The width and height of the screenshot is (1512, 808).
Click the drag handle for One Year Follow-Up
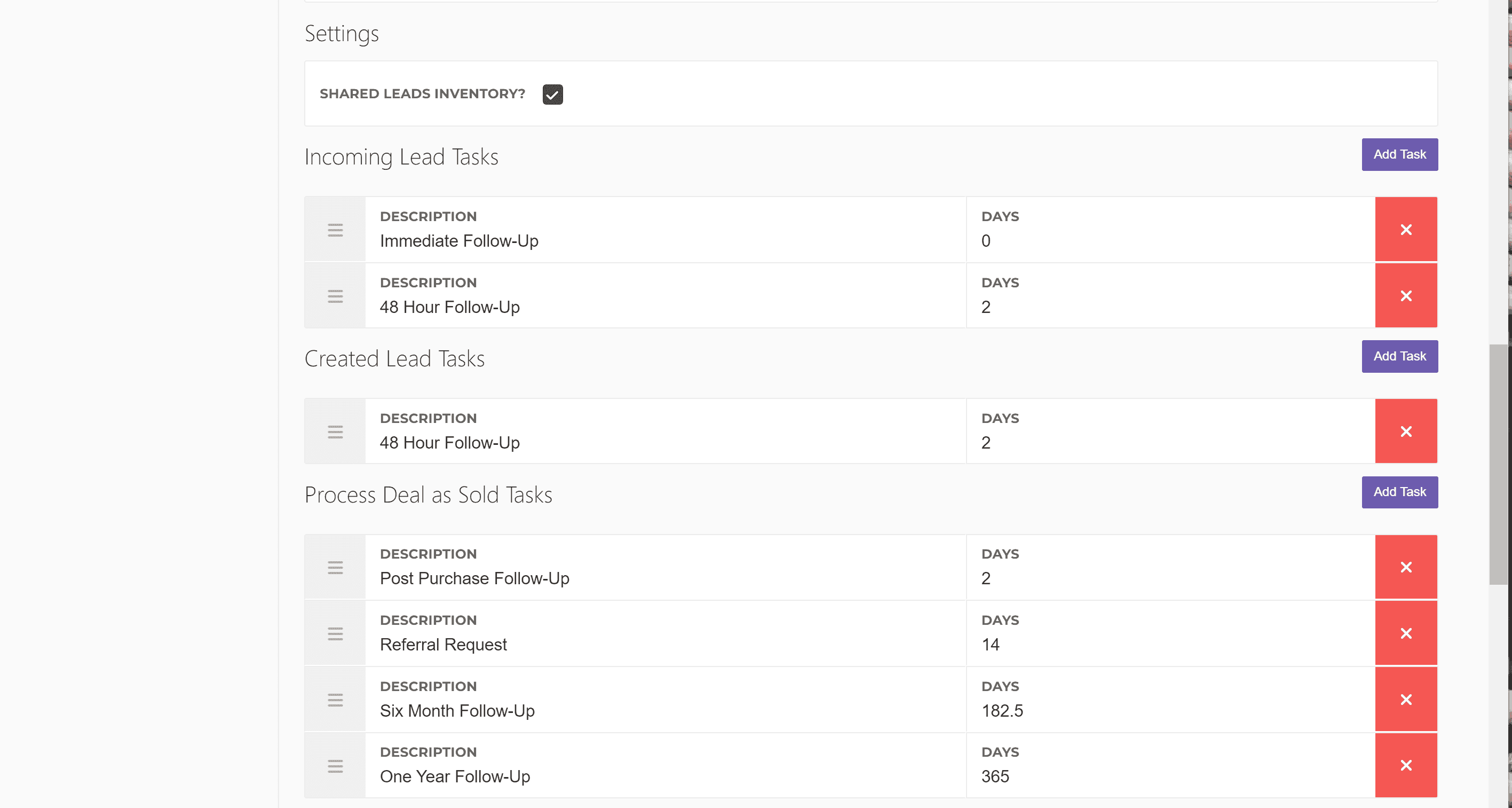coord(335,766)
